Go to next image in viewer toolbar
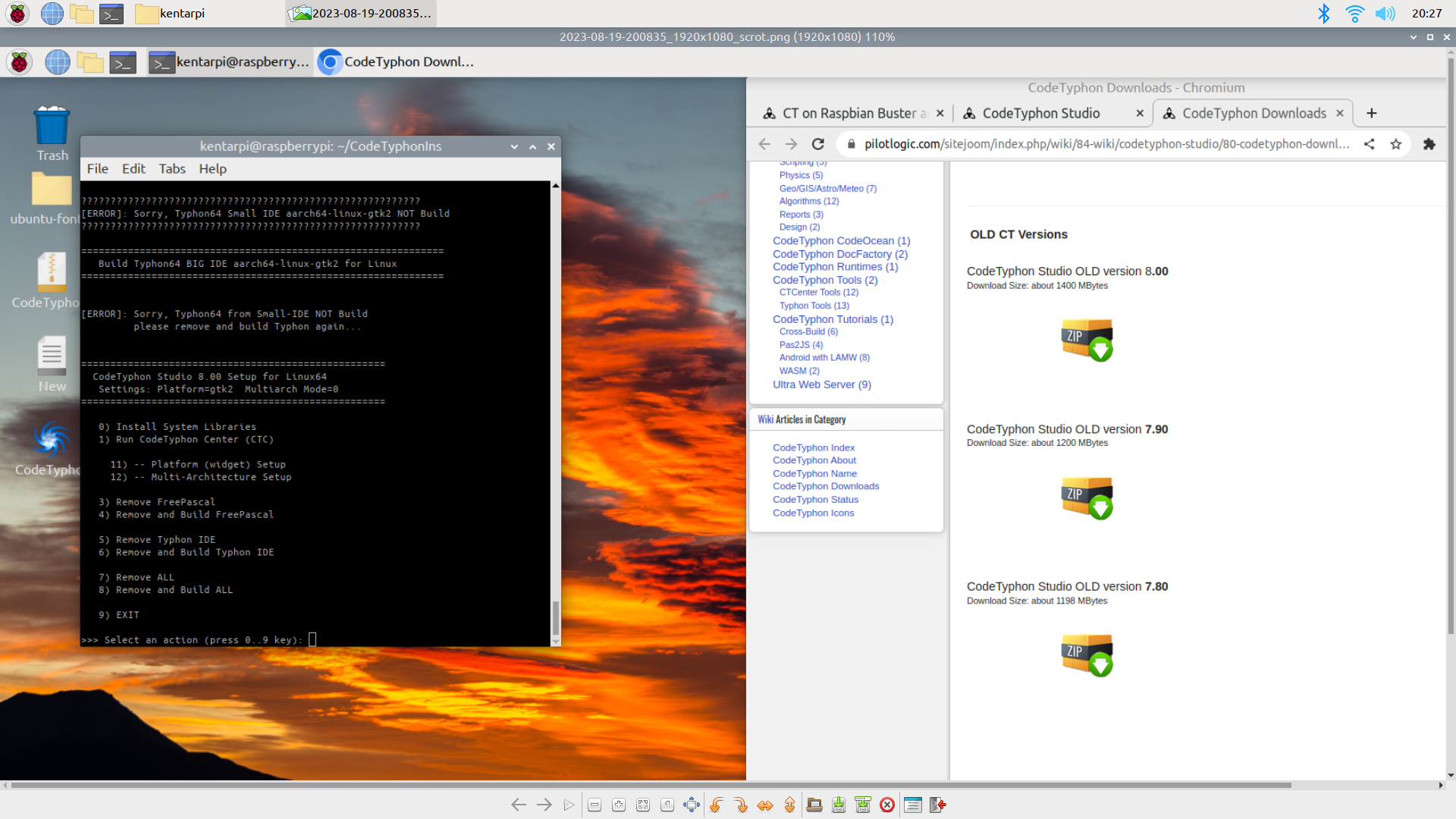Screen dimensions: 1456x819 pos(544,805)
